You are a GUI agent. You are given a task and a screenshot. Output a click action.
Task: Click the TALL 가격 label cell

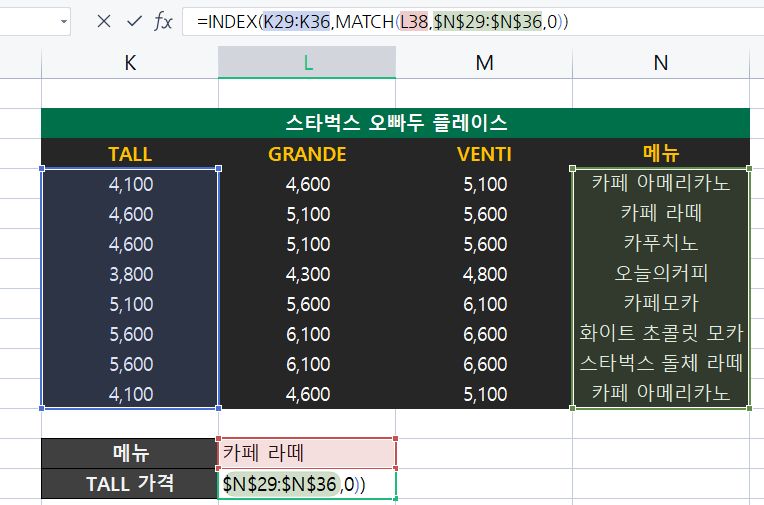point(130,484)
